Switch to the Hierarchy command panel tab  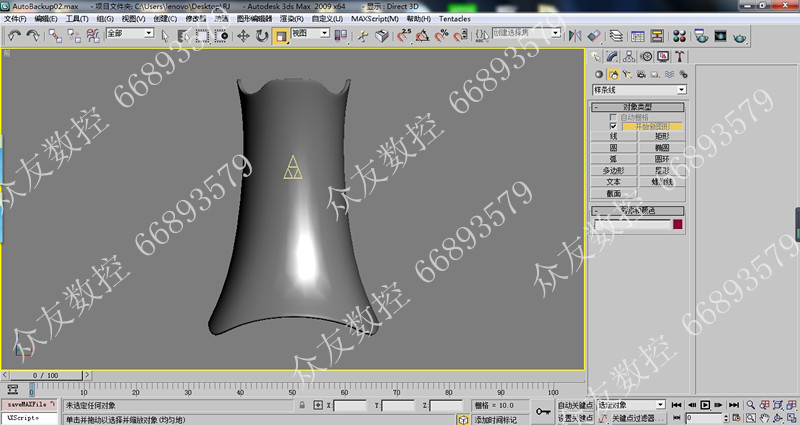[629, 56]
